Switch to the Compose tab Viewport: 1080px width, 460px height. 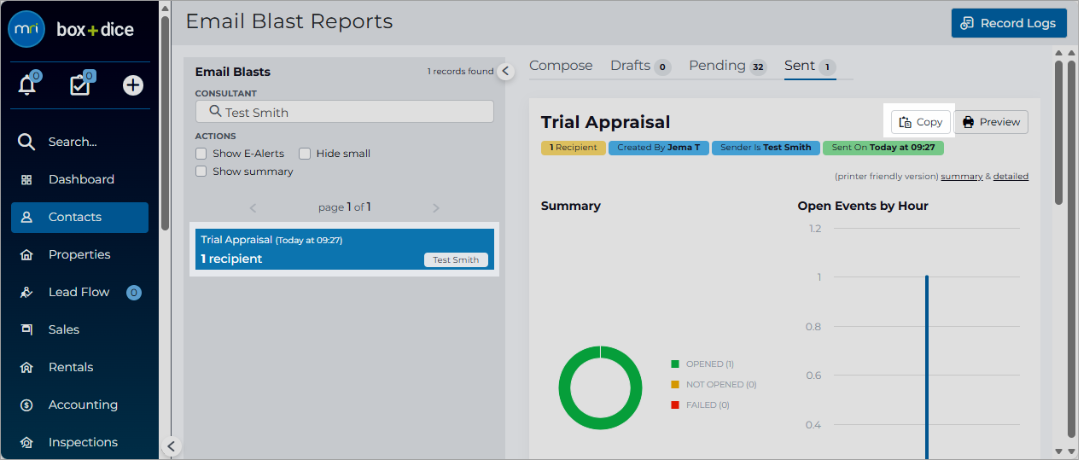561,65
